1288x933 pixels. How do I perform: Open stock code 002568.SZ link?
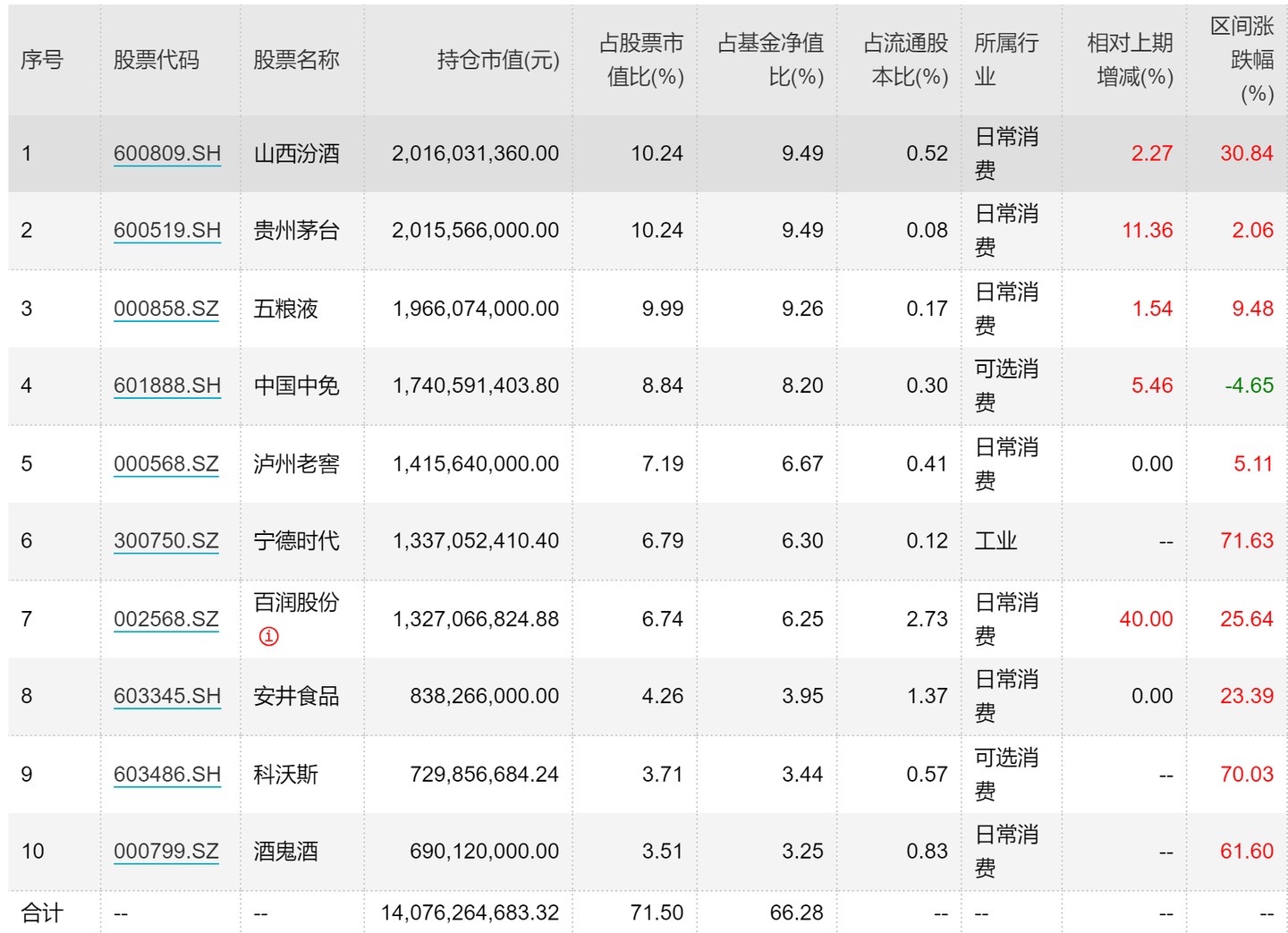[166, 618]
